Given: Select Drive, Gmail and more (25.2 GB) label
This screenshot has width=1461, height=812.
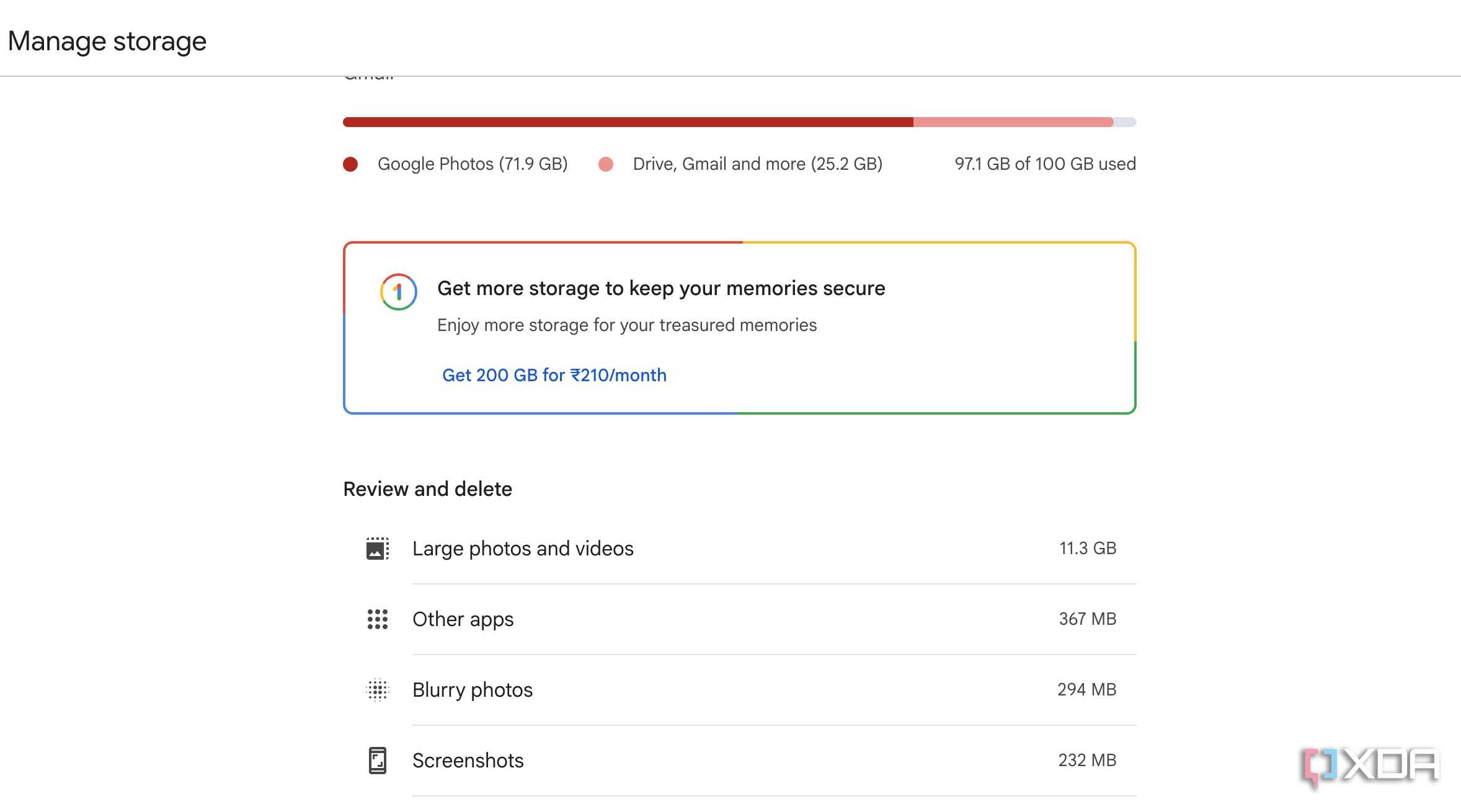Looking at the screenshot, I should 758,164.
